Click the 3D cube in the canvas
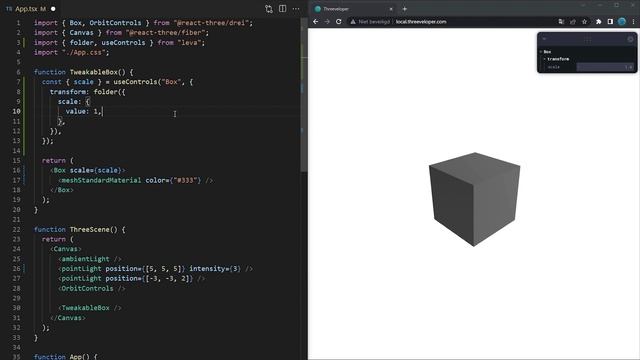The image size is (640, 360). pyautogui.click(x=474, y=199)
